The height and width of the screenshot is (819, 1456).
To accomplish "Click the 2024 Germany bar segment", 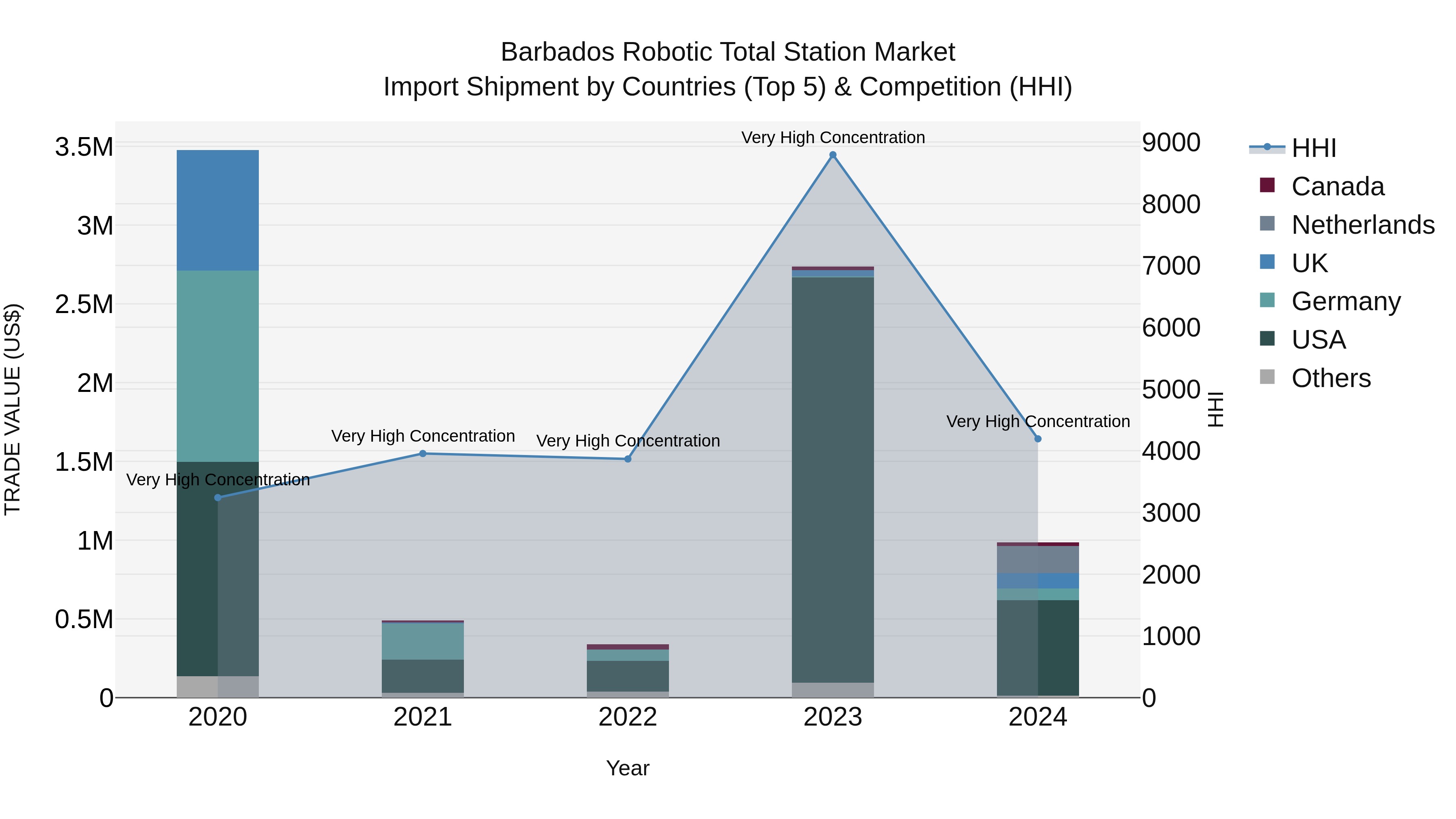I will [x=1038, y=595].
